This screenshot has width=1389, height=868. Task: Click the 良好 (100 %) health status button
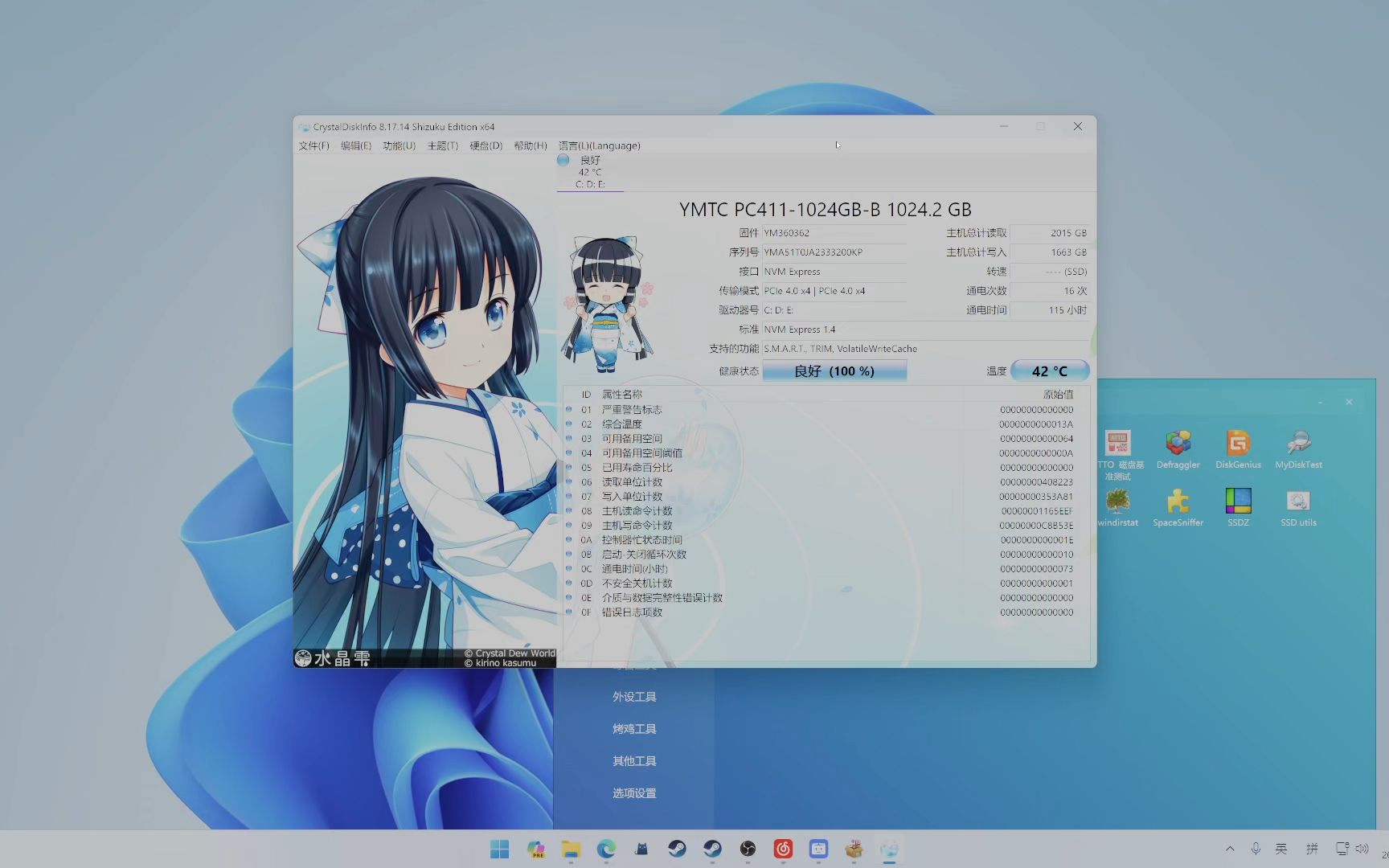click(x=834, y=371)
